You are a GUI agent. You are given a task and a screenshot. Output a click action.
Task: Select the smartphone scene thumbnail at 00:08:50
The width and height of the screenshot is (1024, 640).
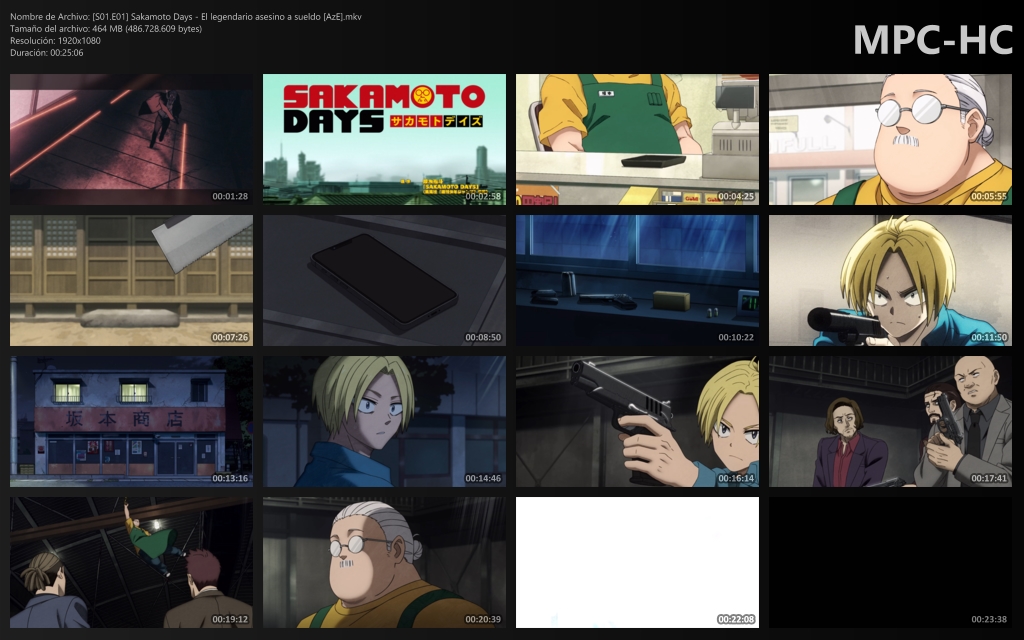tap(385, 280)
